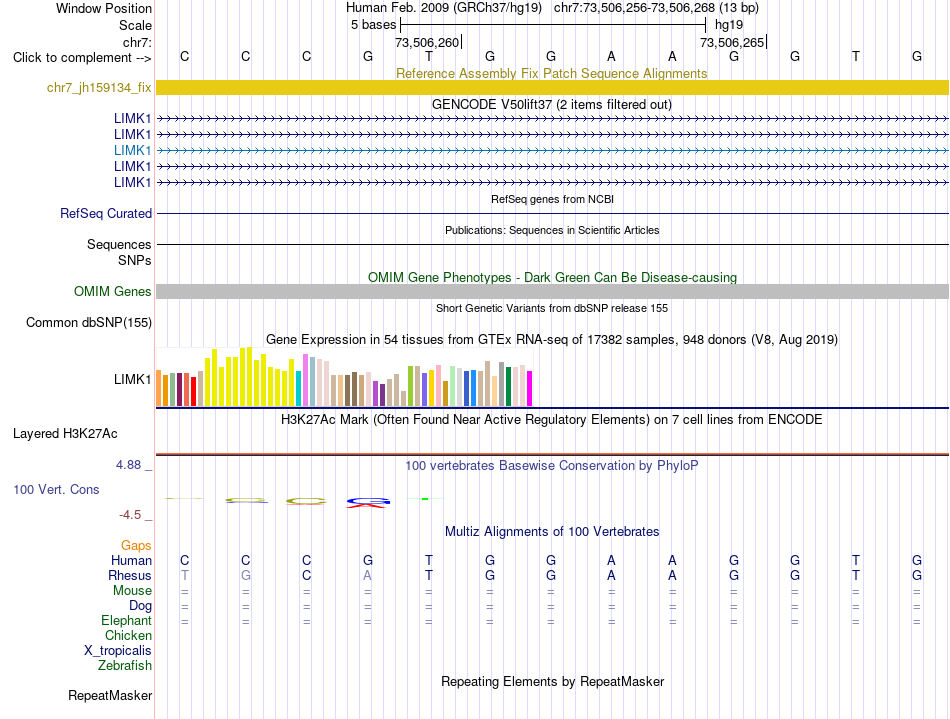
Task: Click the blue and red PhyloP logo glyph
Action: pyautogui.click(x=368, y=502)
